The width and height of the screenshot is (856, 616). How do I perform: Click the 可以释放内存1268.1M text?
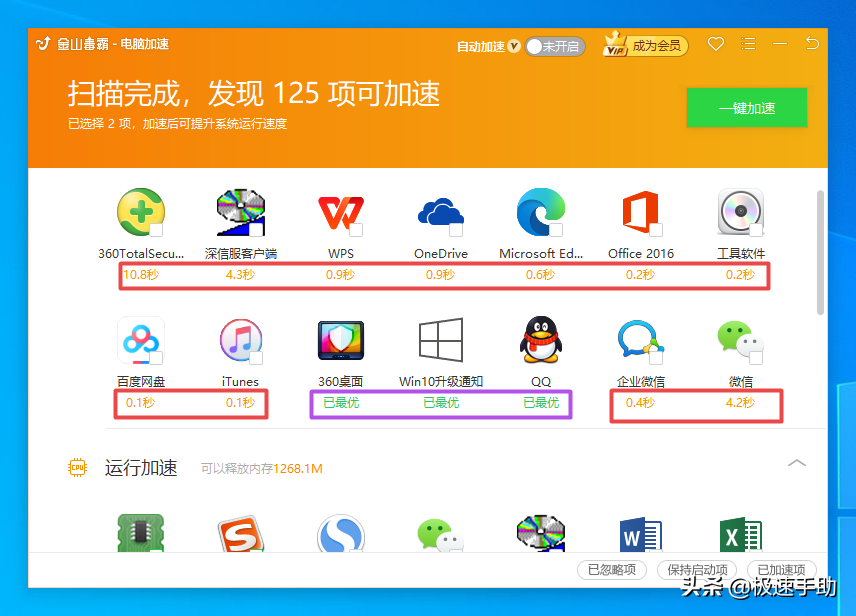[x=261, y=469]
